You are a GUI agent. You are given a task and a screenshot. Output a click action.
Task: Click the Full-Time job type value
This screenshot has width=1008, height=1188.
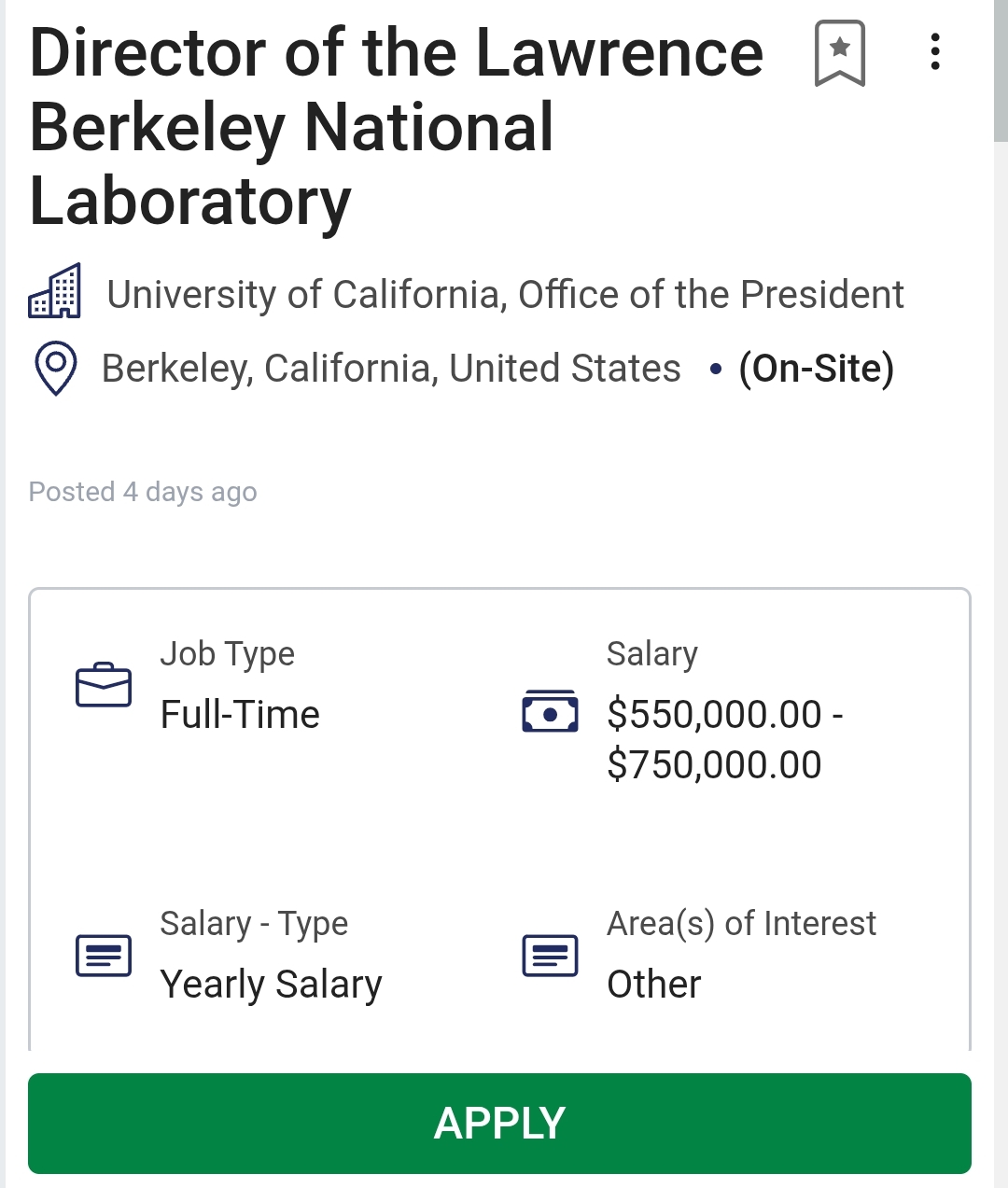tap(240, 715)
